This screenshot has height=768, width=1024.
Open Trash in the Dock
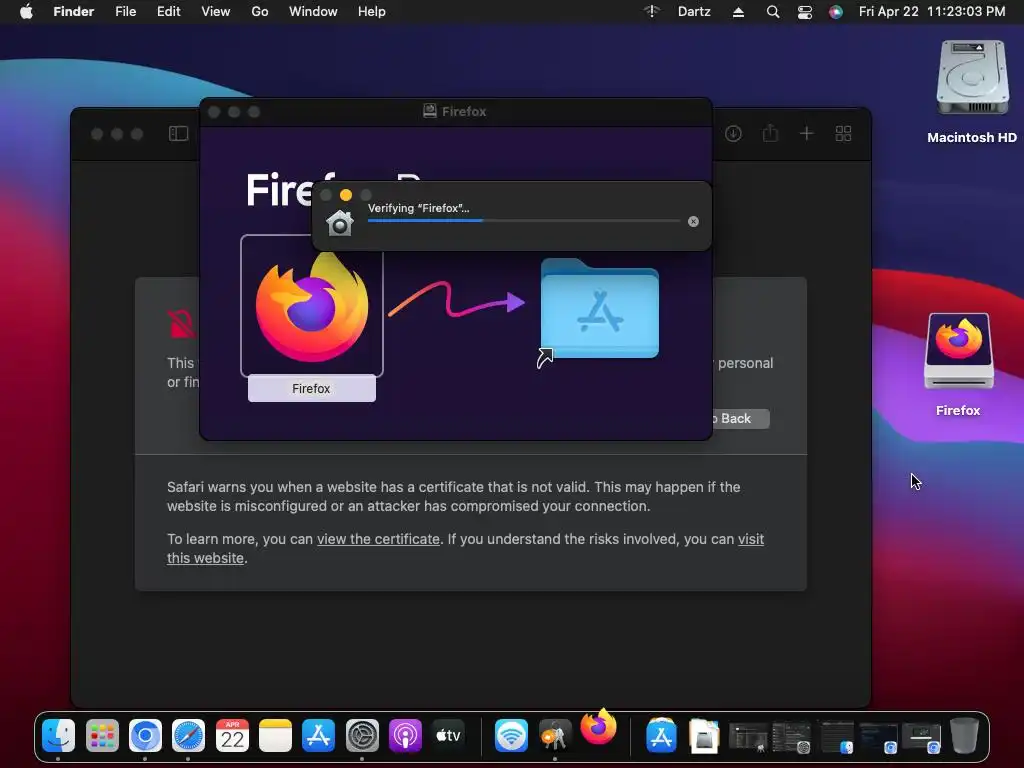[964, 736]
